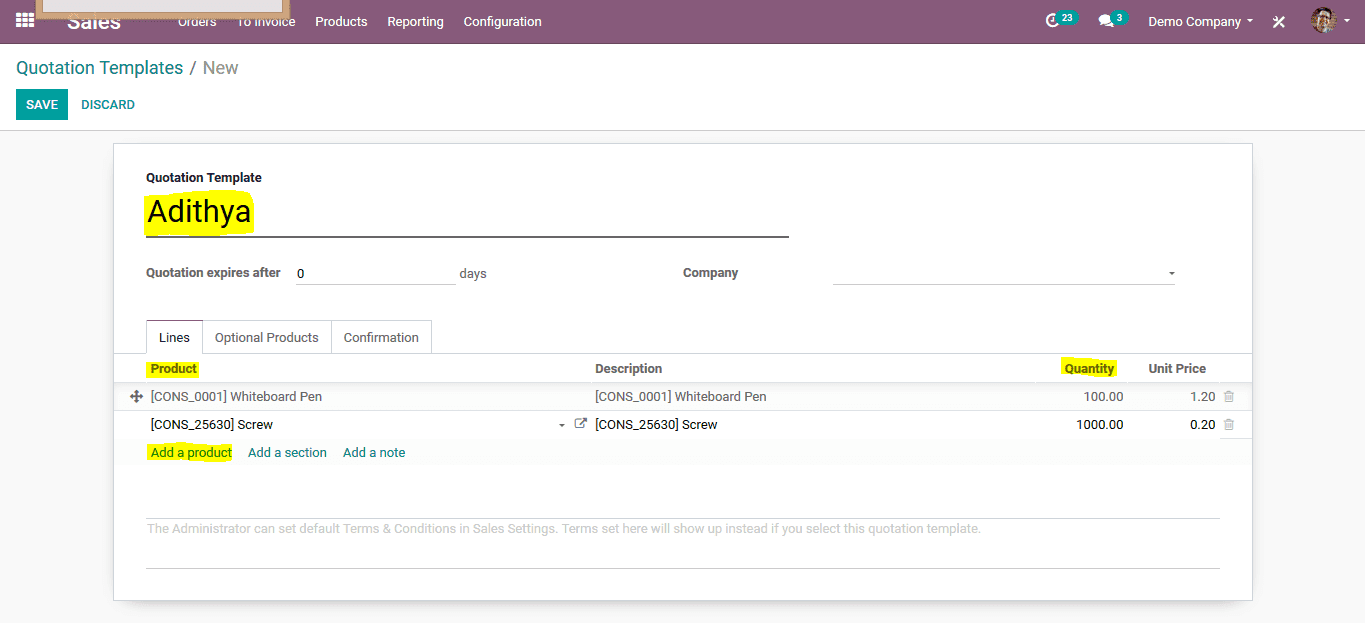This screenshot has width=1365, height=623.
Task: Open external link icon for Screw product
Action: [581, 424]
